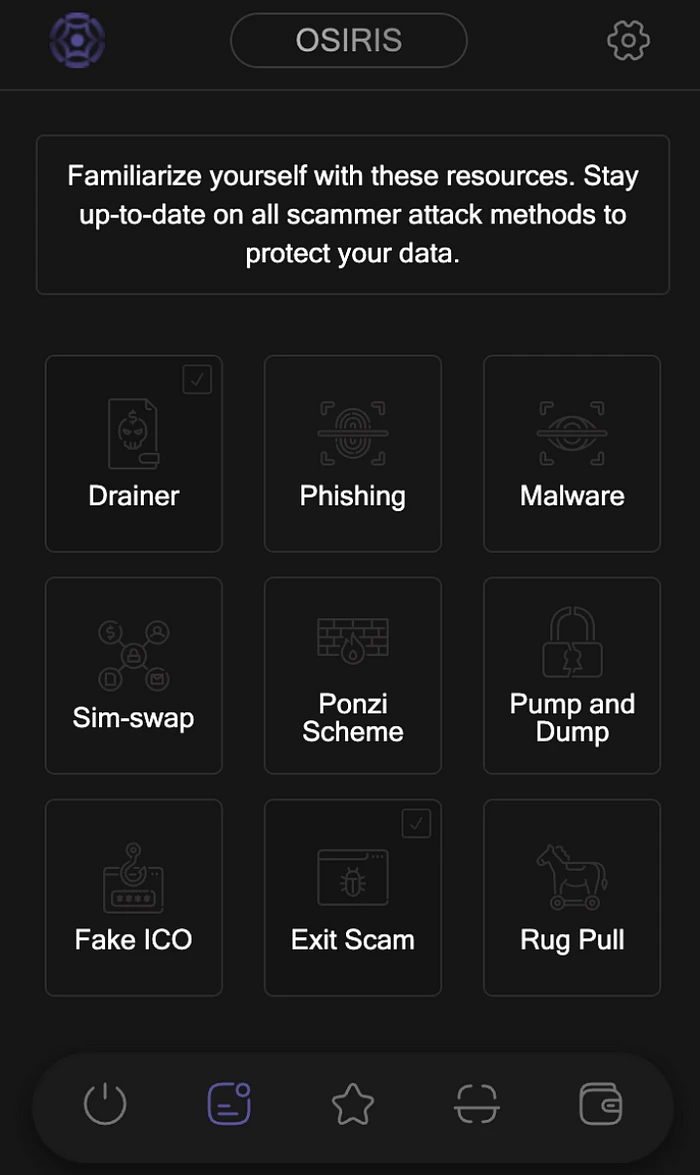Open favorites with the star icon
Image resolution: width=700 pixels, height=1175 pixels.
coord(352,1105)
